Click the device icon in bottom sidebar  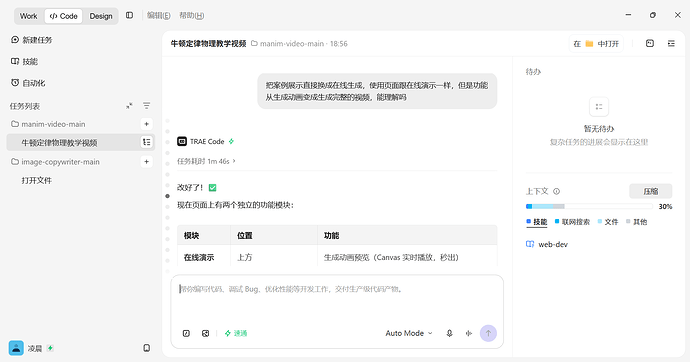pos(147,348)
